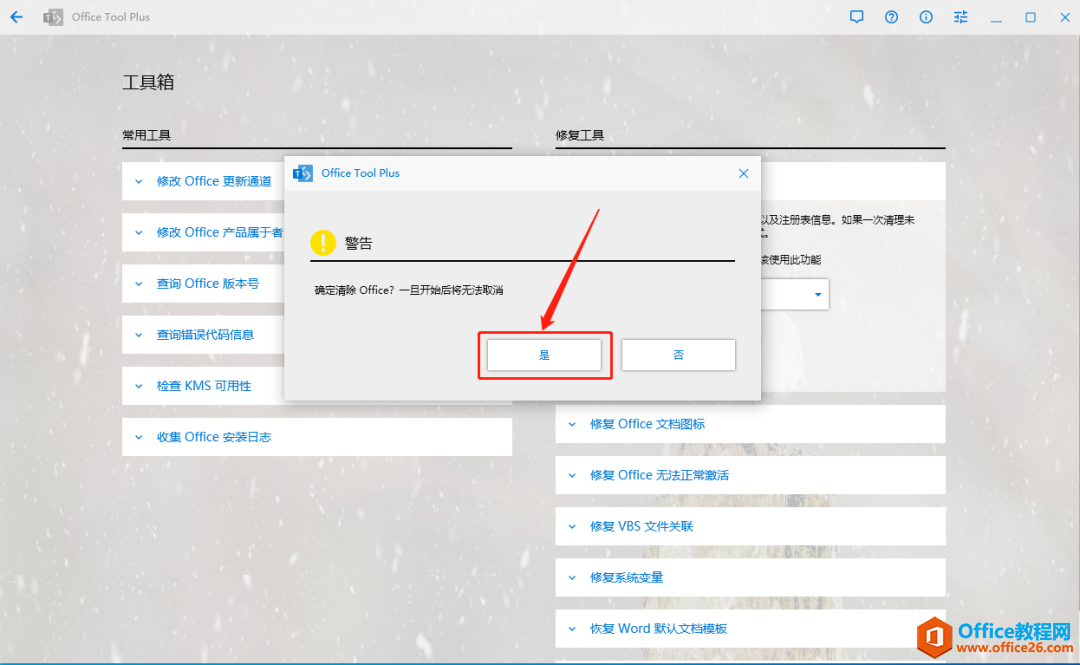Click the yellow warning exclamation icon
Viewport: 1080px width, 665px height.
click(322, 243)
